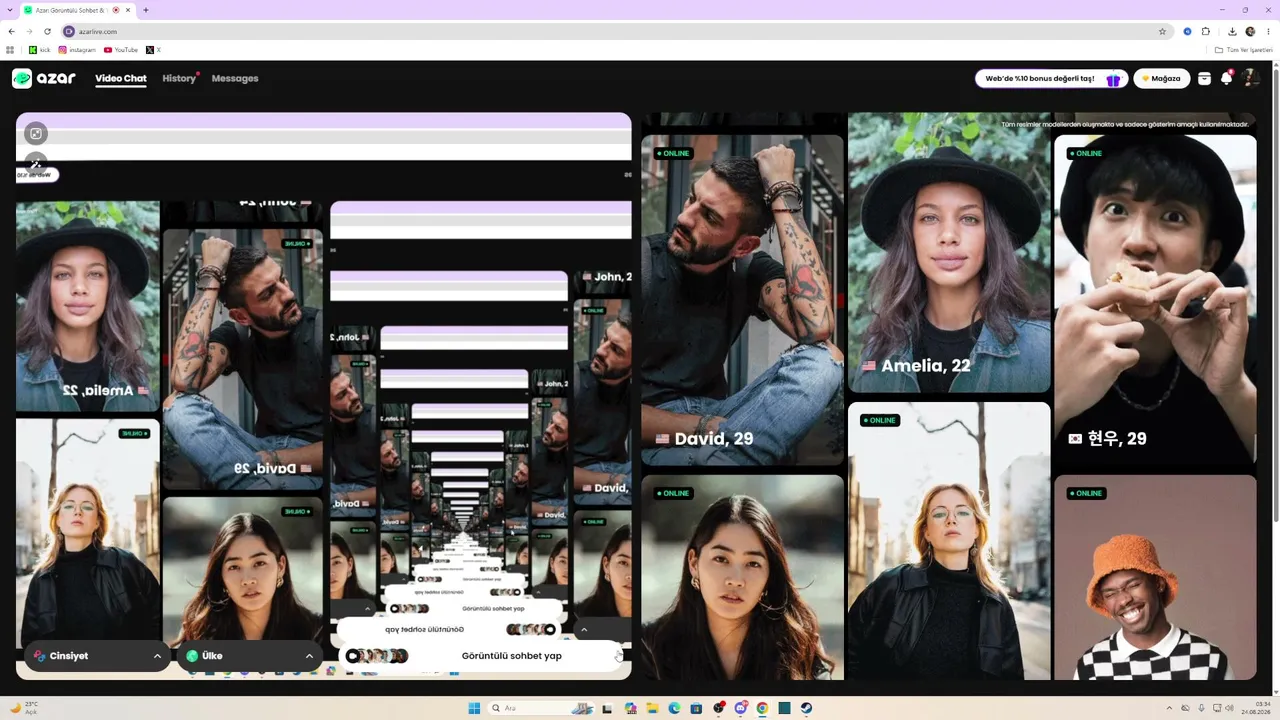Open Discord from the taskbar
This screenshot has height=720, width=1280.
740,708
